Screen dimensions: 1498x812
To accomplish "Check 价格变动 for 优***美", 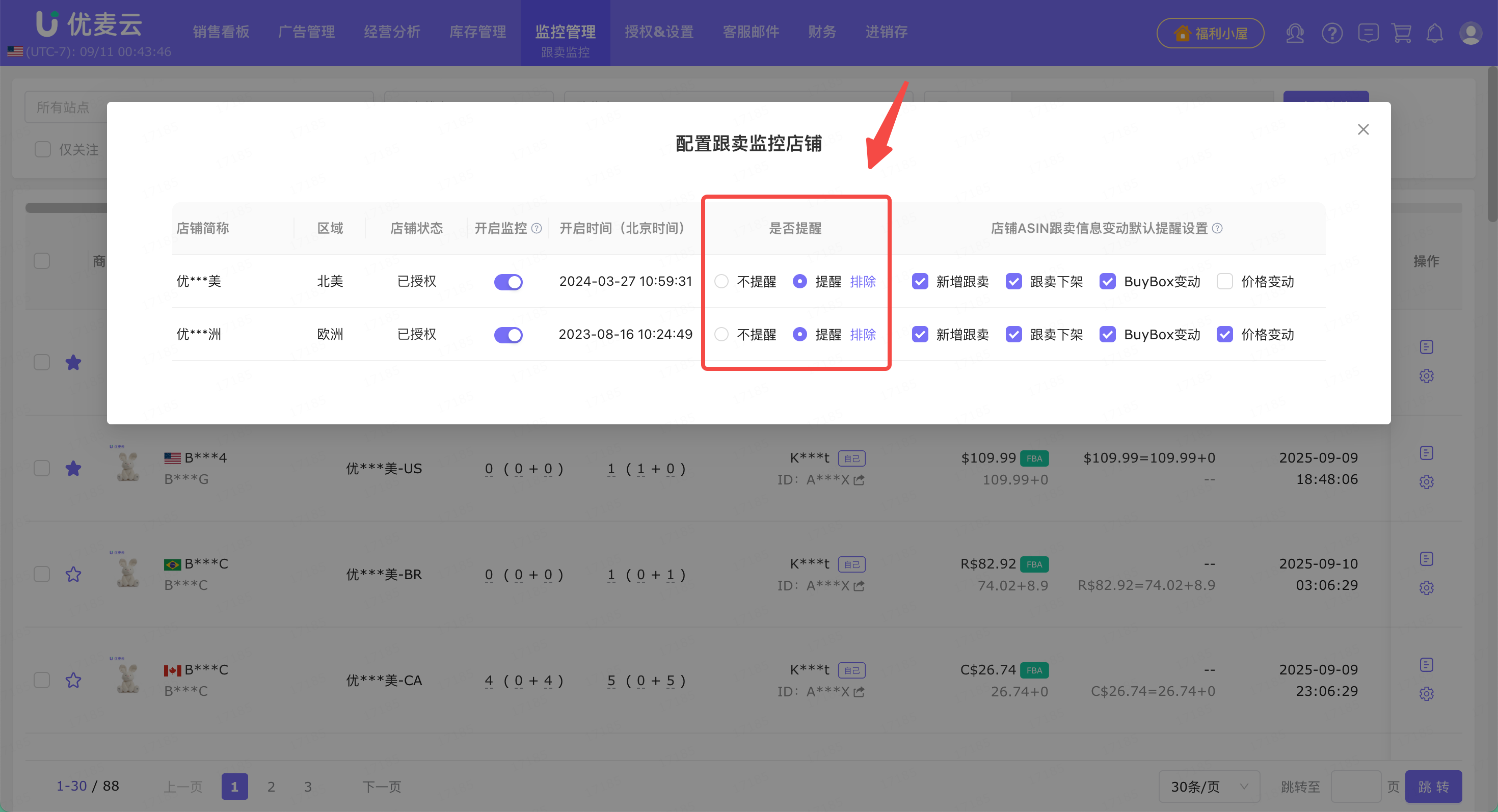I will point(1225,281).
